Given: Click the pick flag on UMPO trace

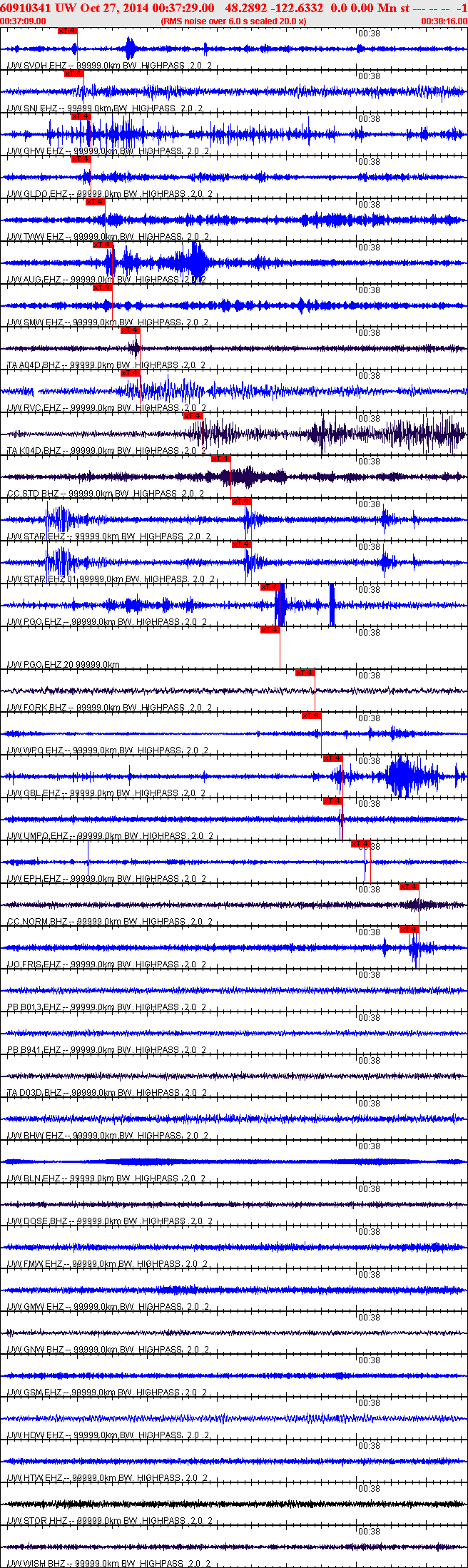Looking at the screenshot, I should [x=333, y=801].
